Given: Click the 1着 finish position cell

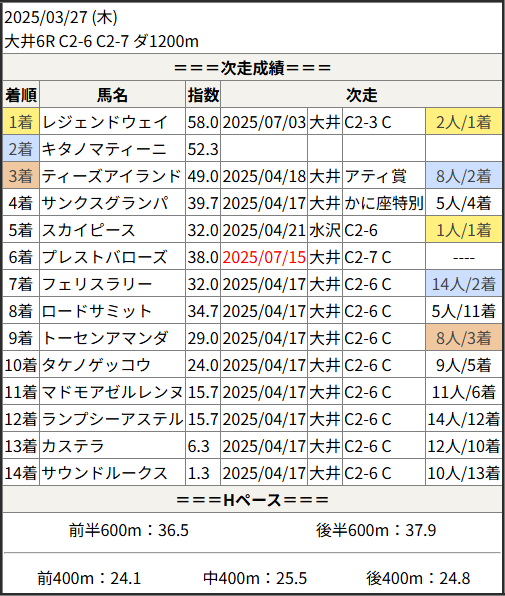Looking at the screenshot, I should pos(21,122).
